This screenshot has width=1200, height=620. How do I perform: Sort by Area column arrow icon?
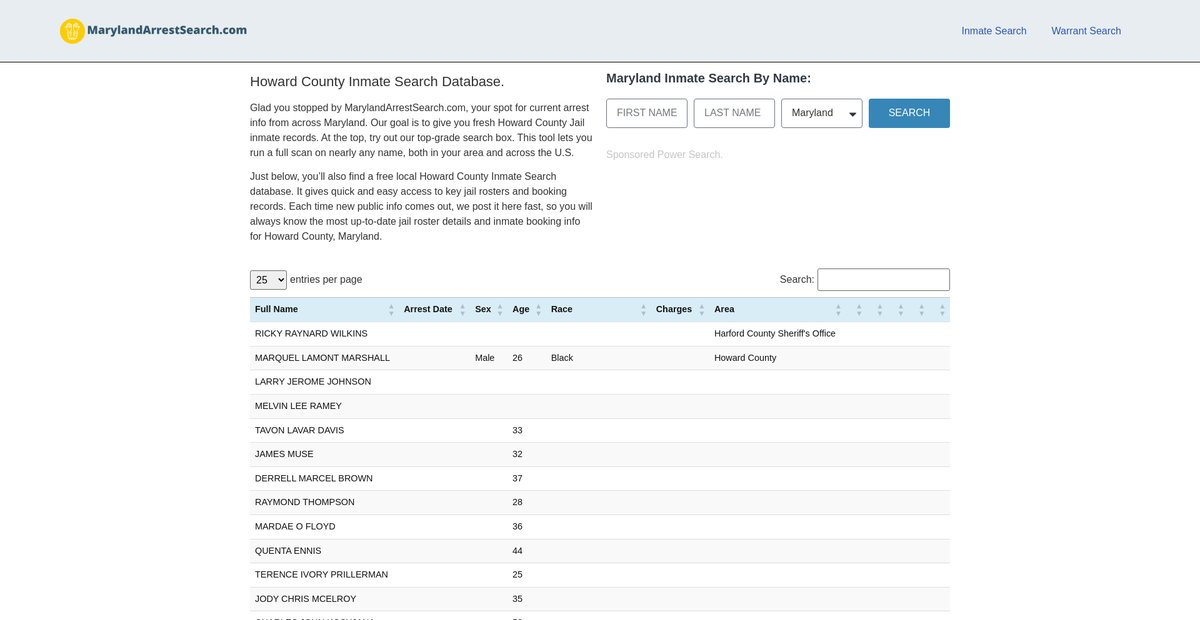pos(838,310)
